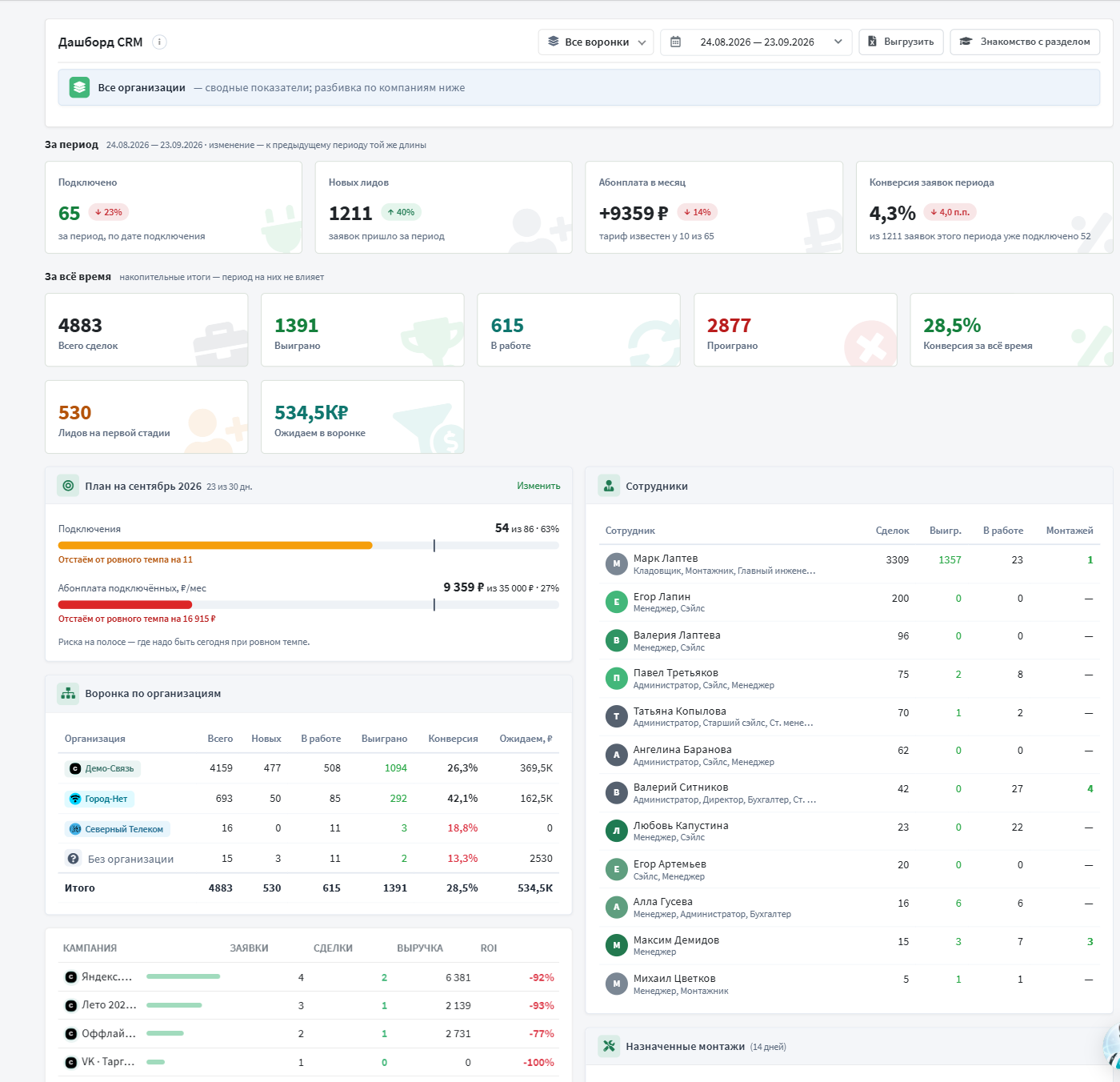Click Егор Артемьев's employee name
This screenshot has width=1120, height=1082.
coord(670,864)
